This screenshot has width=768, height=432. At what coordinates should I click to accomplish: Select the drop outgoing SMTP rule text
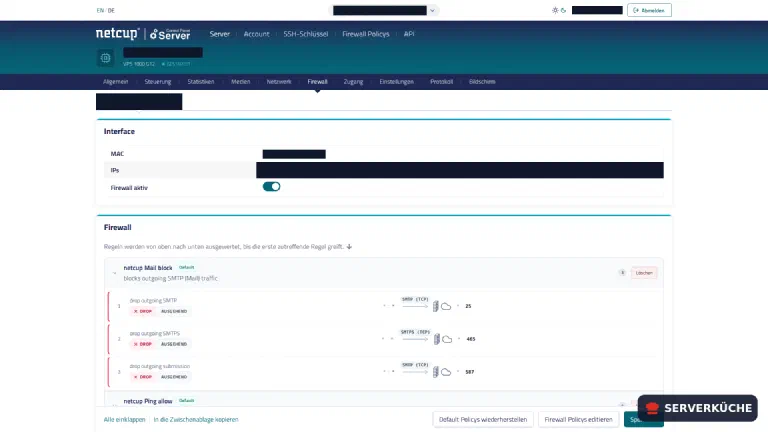pos(153,300)
